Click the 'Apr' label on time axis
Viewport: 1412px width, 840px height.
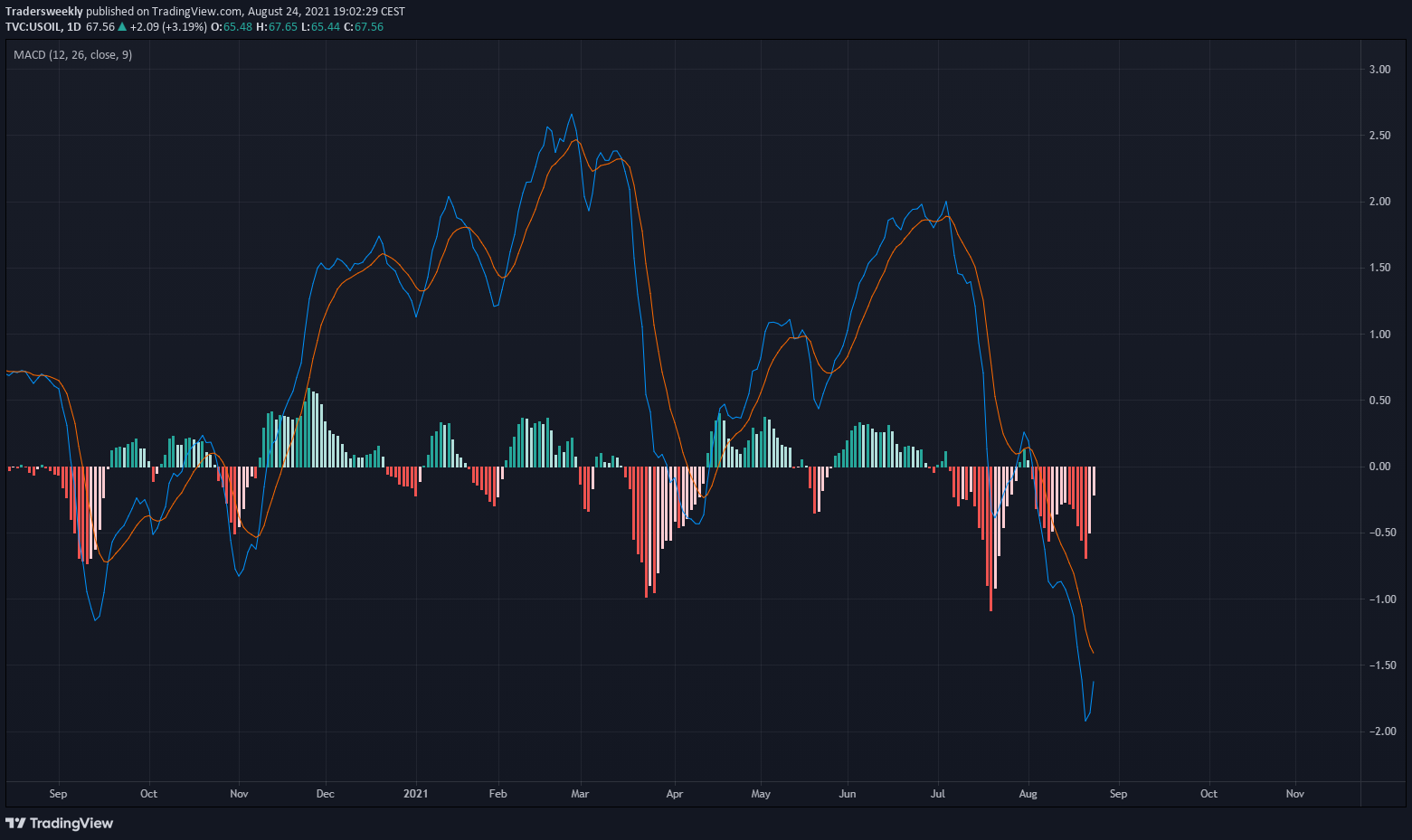coord(674,794)
